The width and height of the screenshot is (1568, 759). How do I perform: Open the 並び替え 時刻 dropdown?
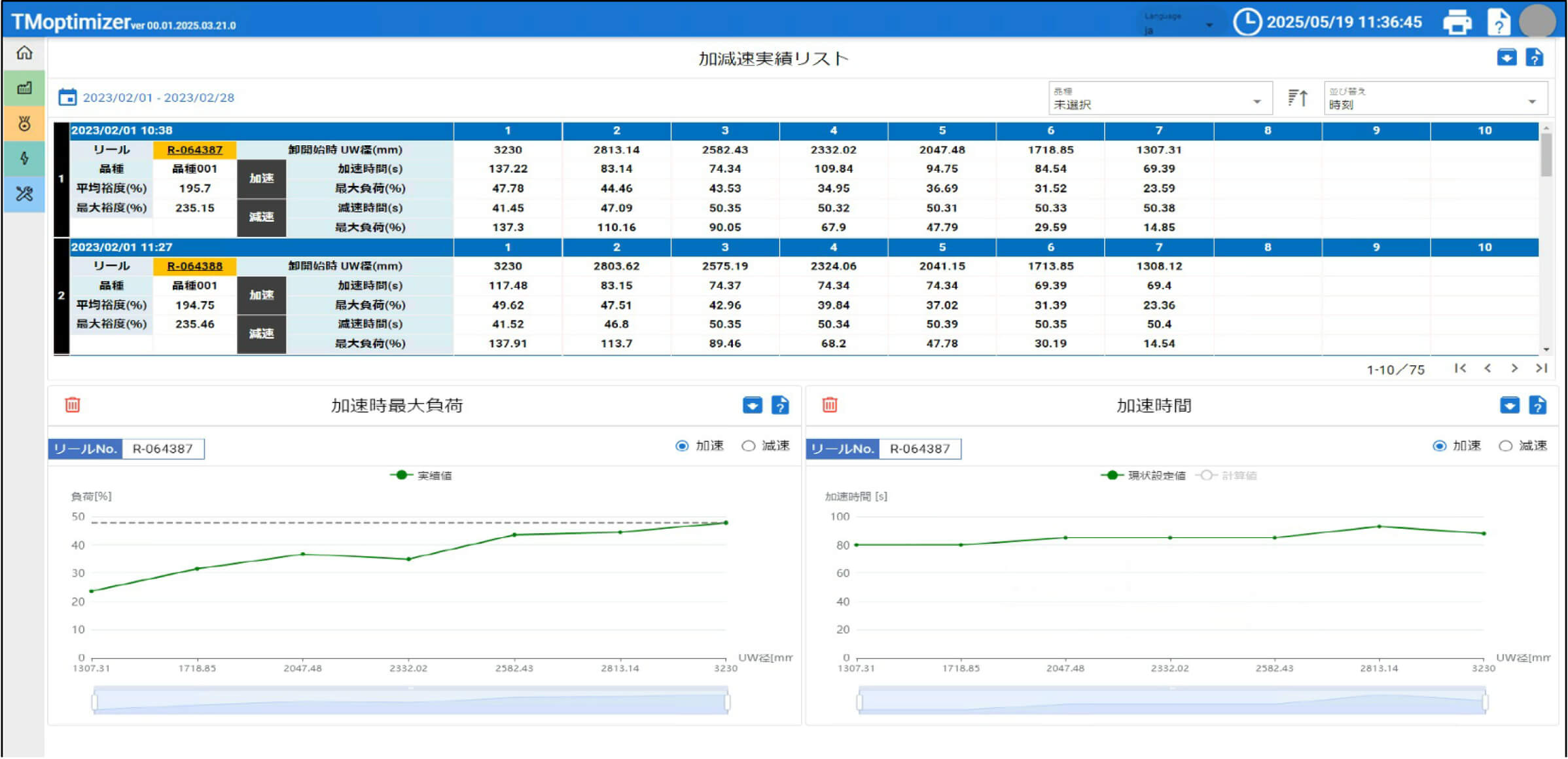[x=1435, y=99]
